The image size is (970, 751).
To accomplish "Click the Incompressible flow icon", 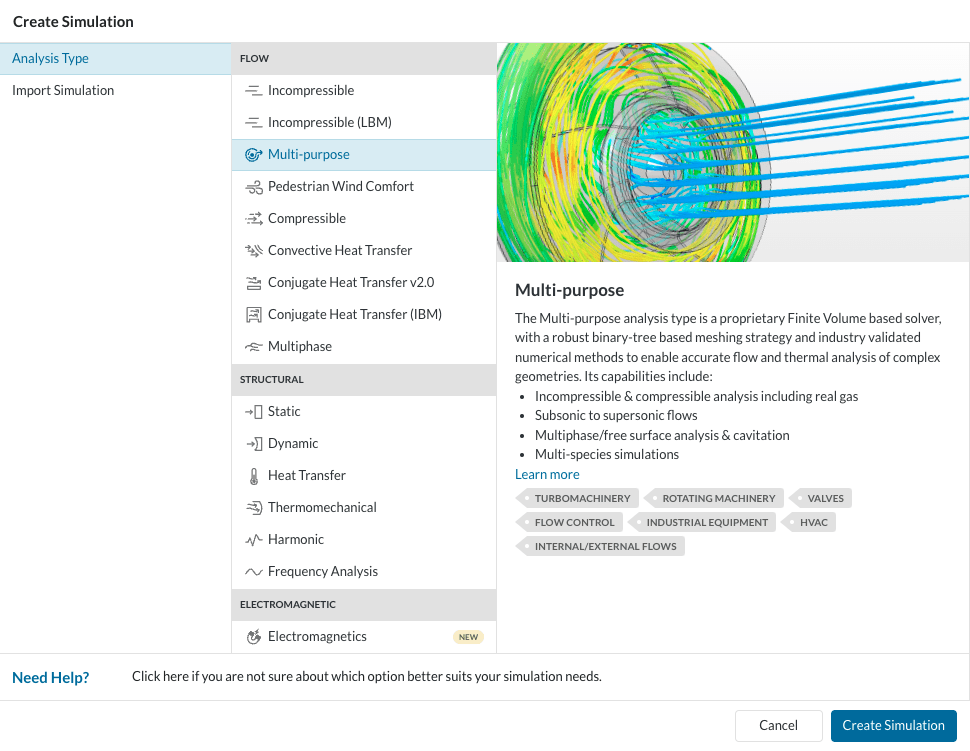I will coord(253,91).
